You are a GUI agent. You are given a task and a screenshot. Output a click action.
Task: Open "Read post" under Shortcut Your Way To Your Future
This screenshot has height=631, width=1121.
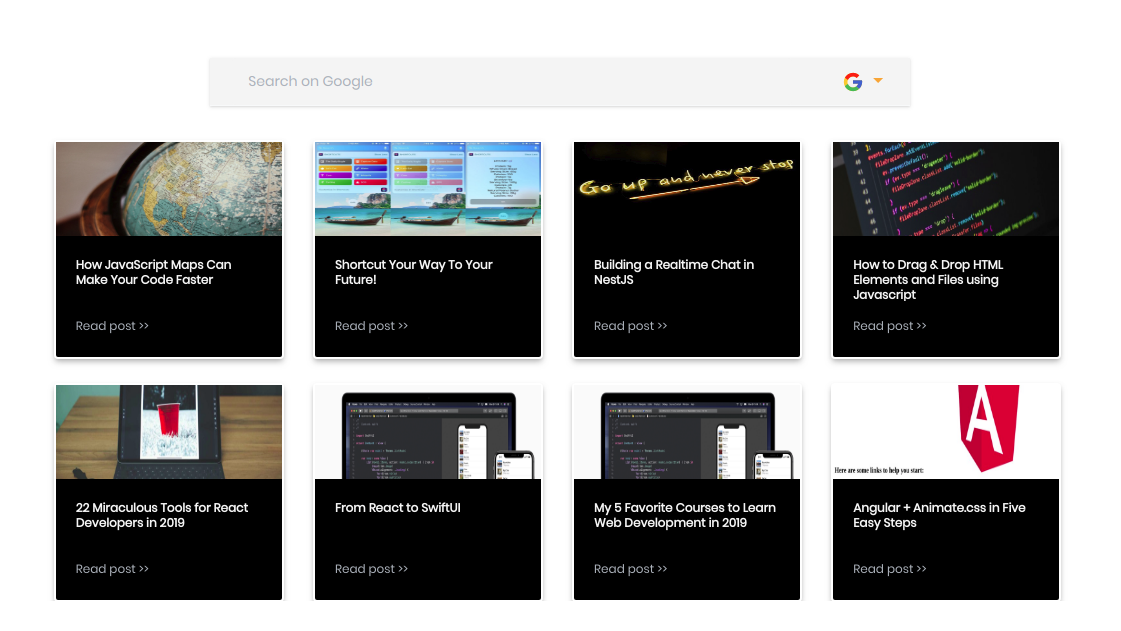[x=371, y=325]
